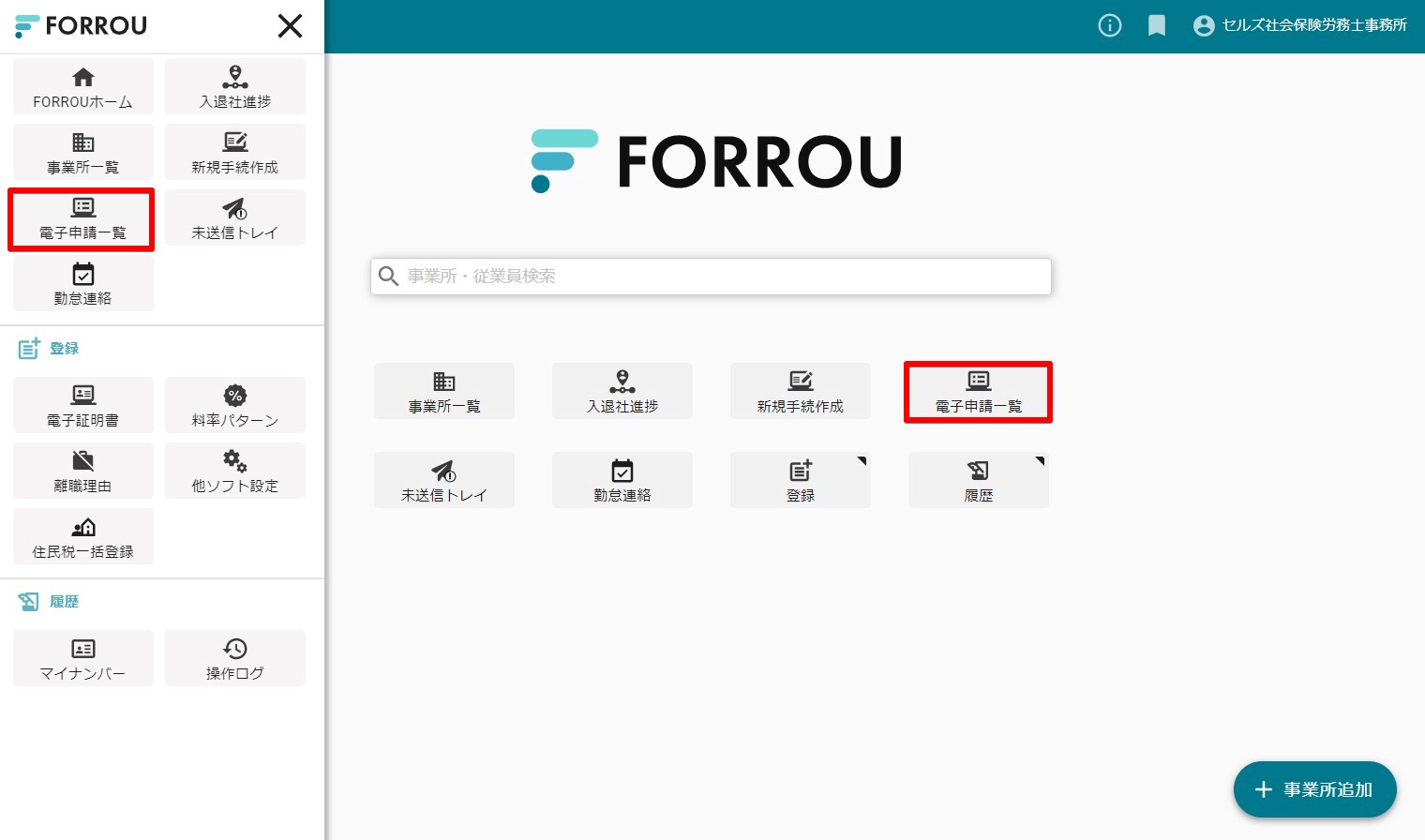Click the 事業所追加 floating button
Viewport: 1425px width, 840px height.
coord(1315,789)
